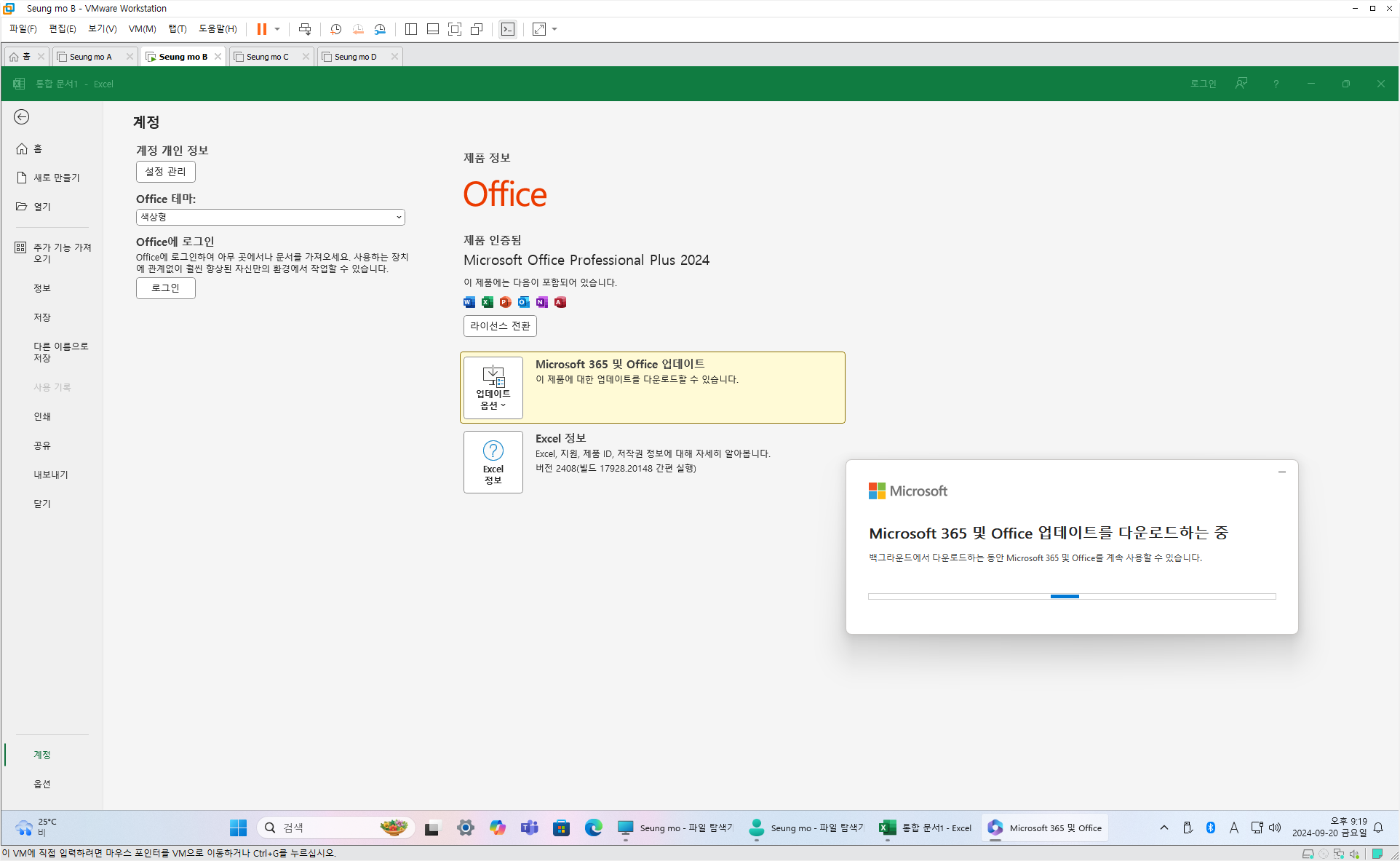Viewport: 1400px width, 861px height.
Task: Click the 설정 관리 button
Action: tap(165, 172)
